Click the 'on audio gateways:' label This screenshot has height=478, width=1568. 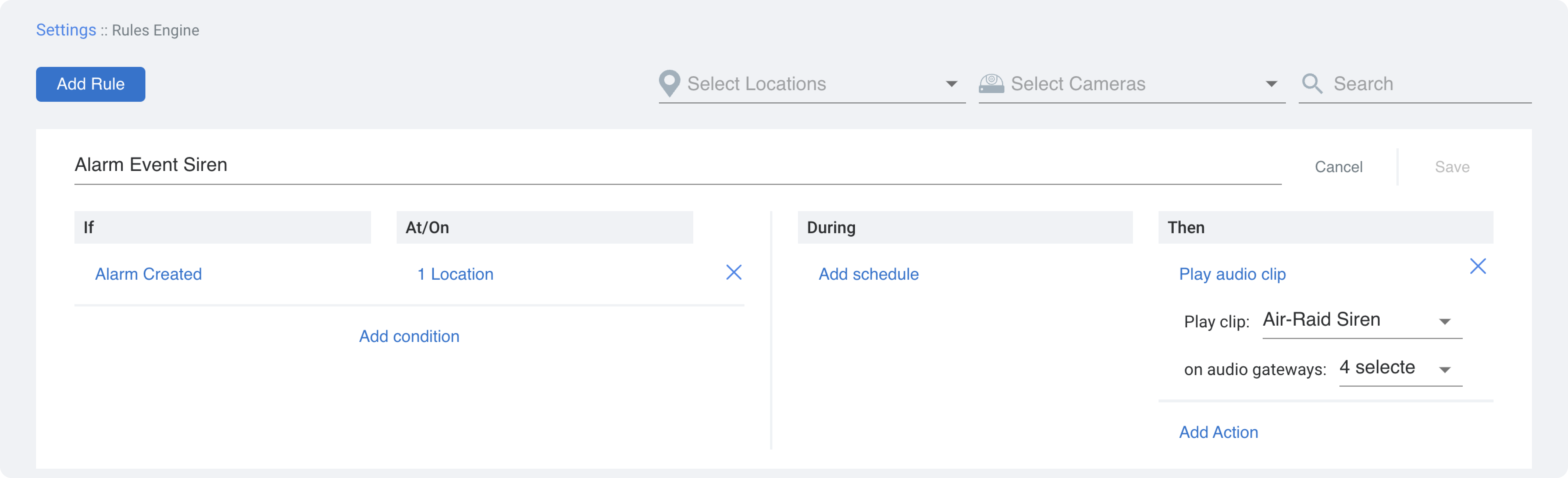(x=1255, y=370)
